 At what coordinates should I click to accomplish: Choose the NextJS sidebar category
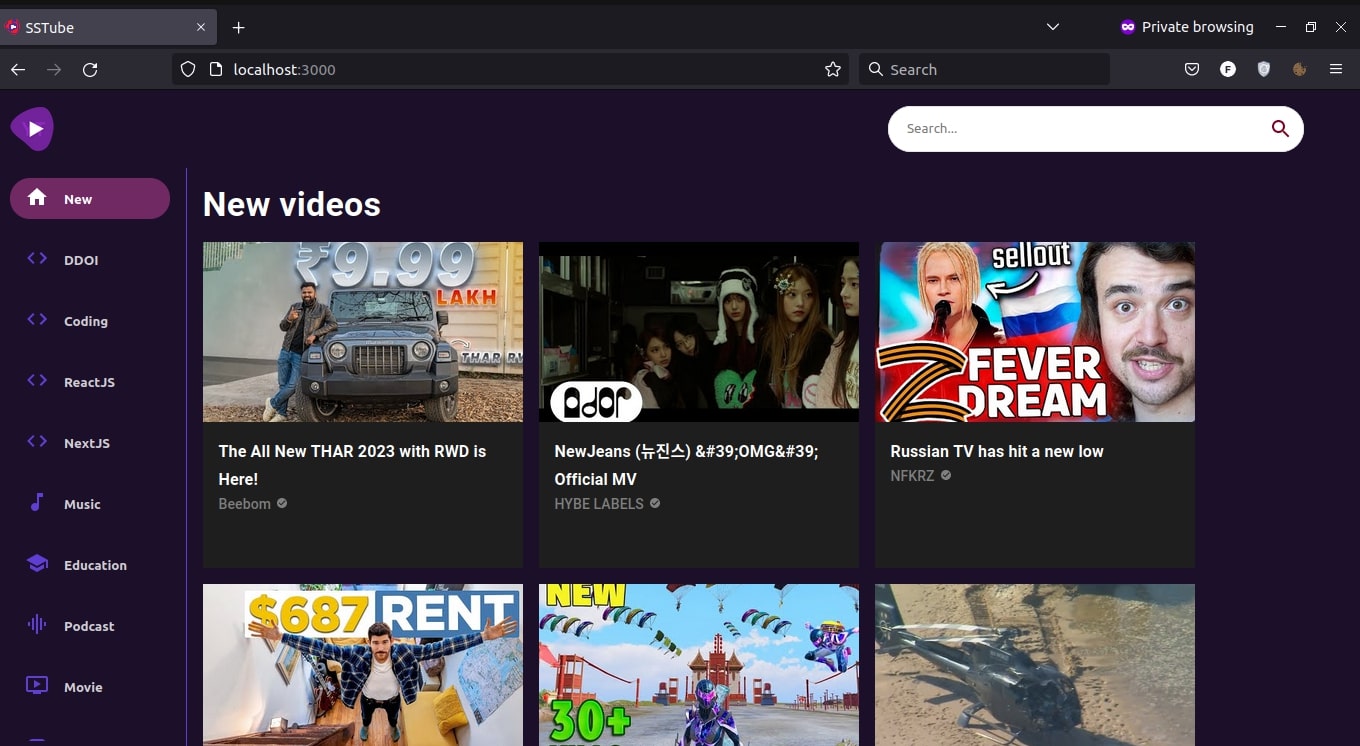(x=87, y=443)
